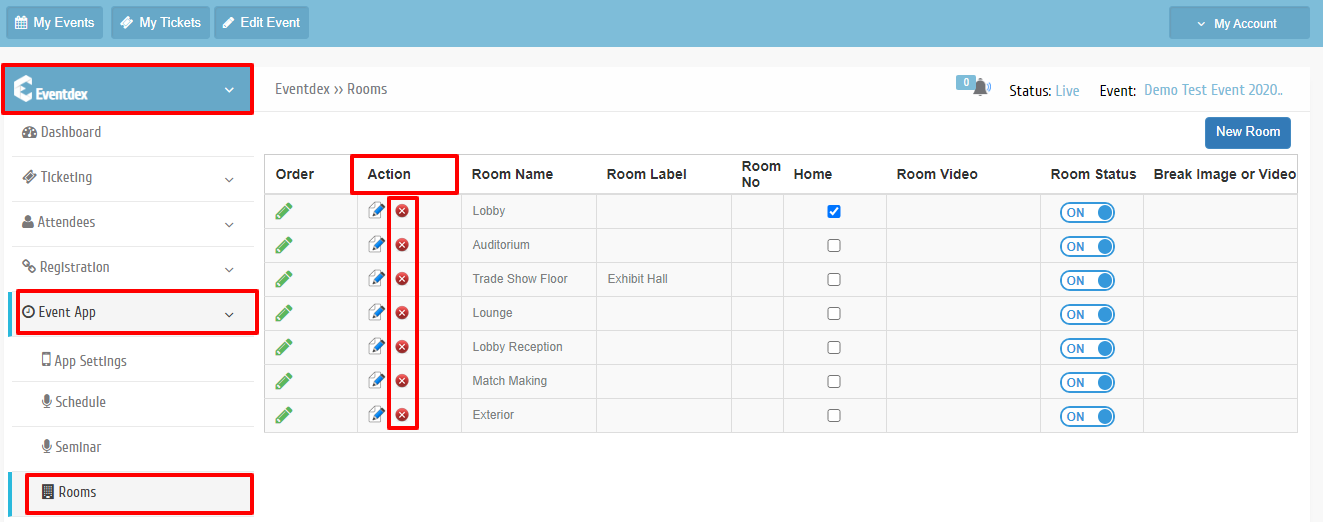Delete the Trade Show Floor room

402,279
